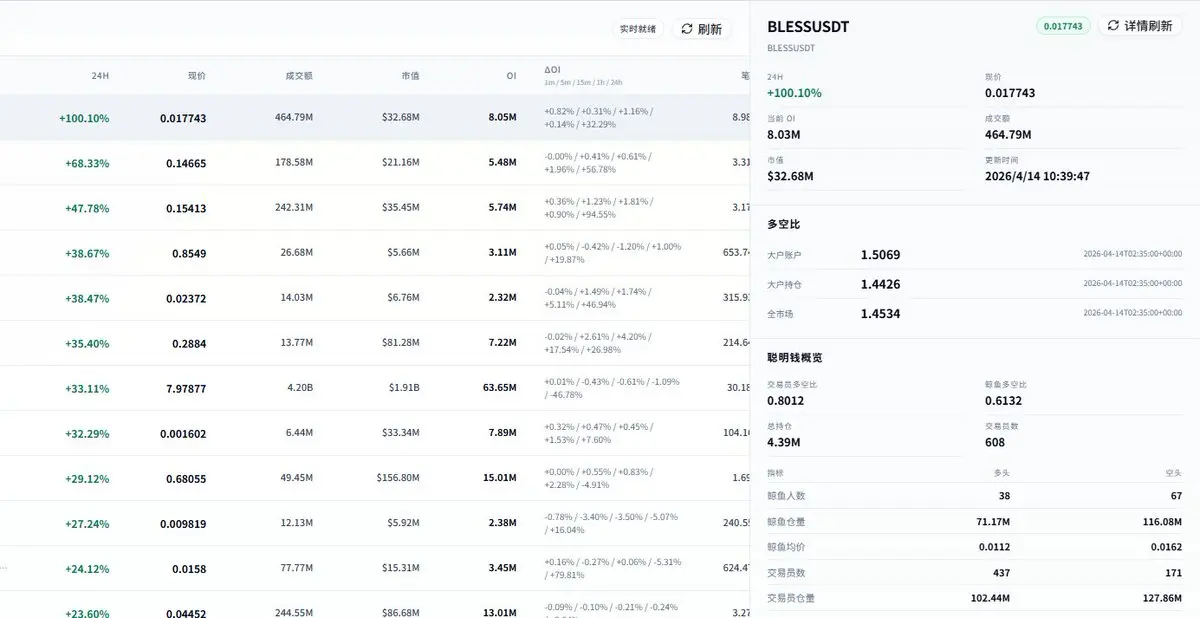Click the +38.47% change cell
1200x618 pixels.
[x=87, y=299]
